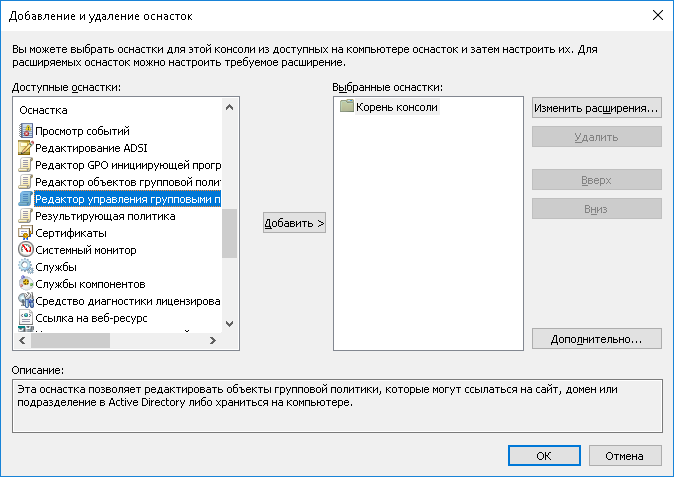Open Изменить расширения... dialog
Image resolution: width=674 pixels, height=477 pixels.
[x=596, y=108]
